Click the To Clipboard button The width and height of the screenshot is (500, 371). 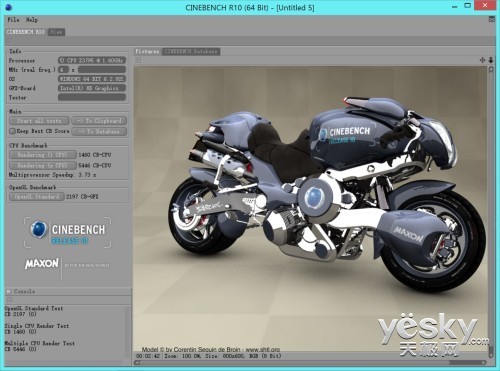pos(99,121)
